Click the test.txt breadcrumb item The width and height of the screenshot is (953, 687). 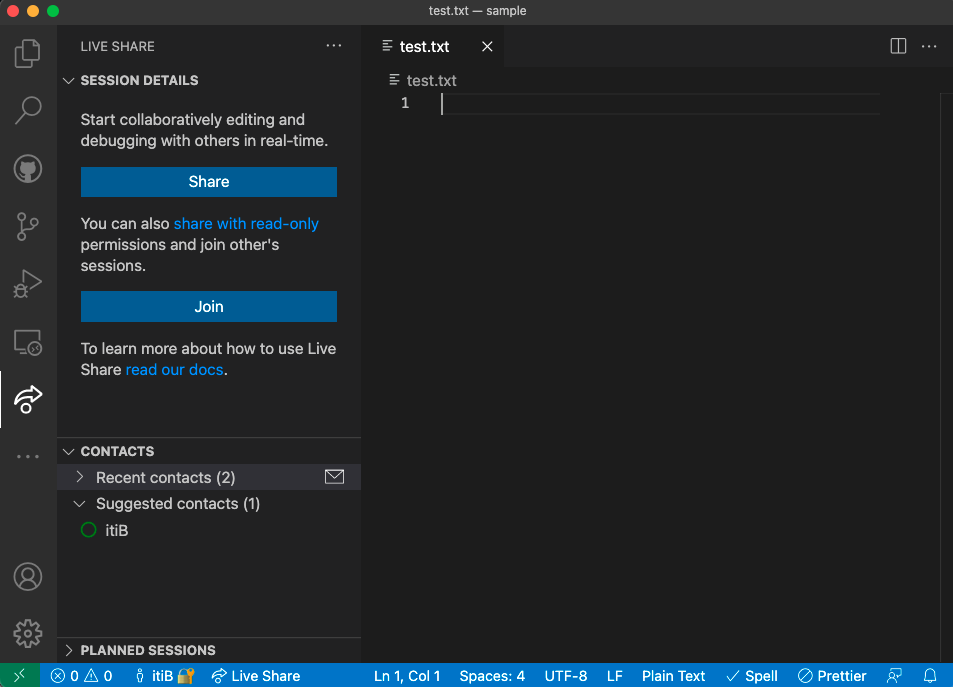423,80
